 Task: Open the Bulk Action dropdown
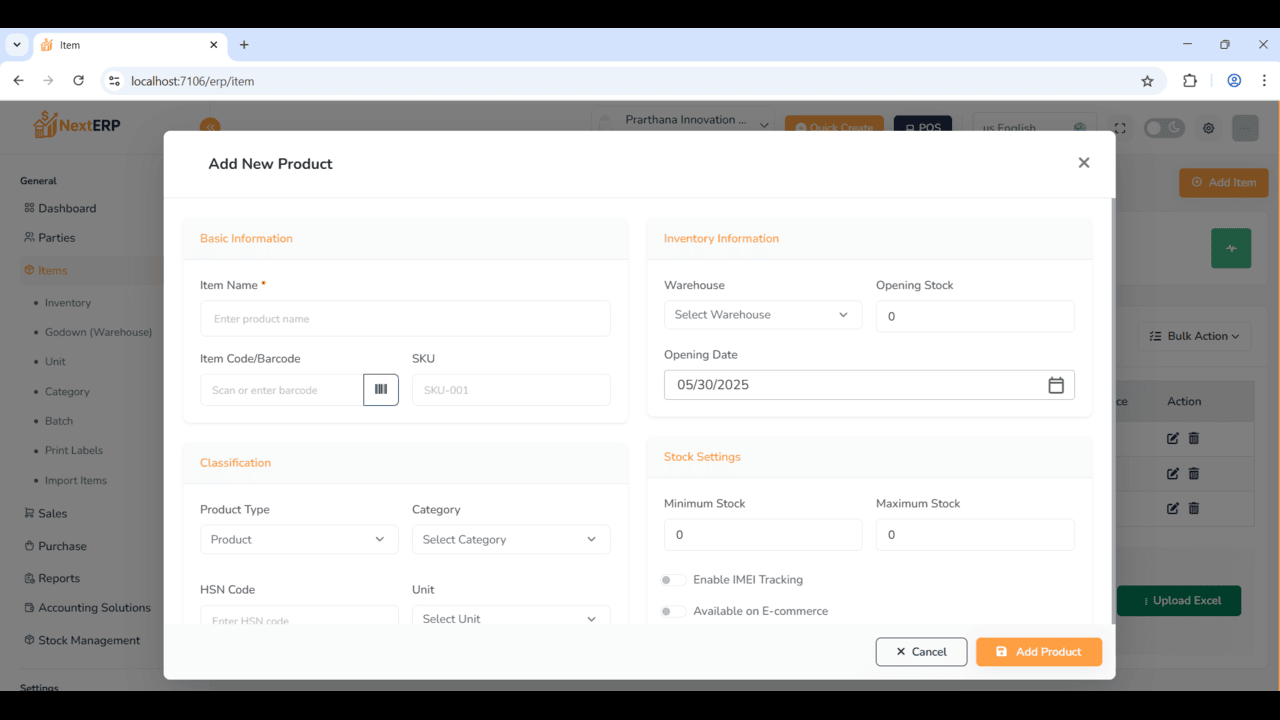click(1194, 335)
